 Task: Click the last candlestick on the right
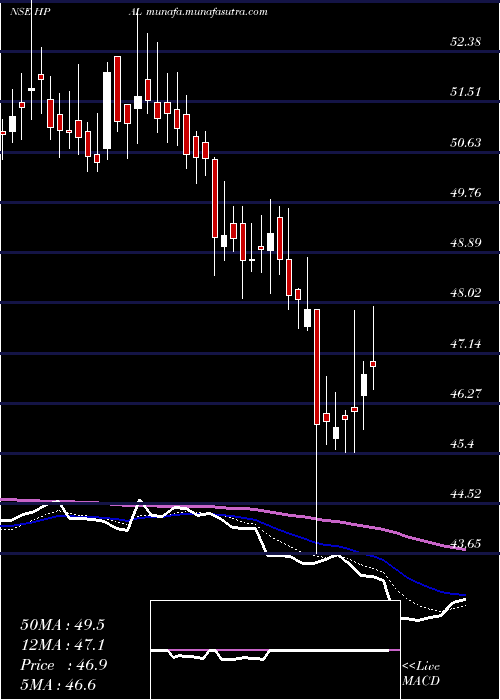click(373, 364)
